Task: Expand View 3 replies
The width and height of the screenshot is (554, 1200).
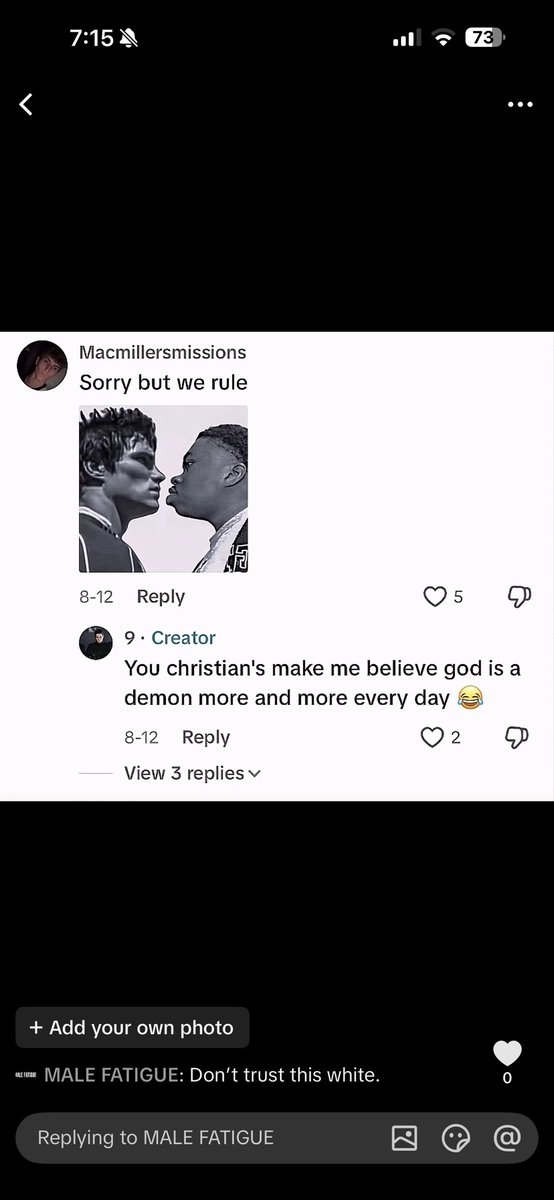Action: (x=192, y=773)
